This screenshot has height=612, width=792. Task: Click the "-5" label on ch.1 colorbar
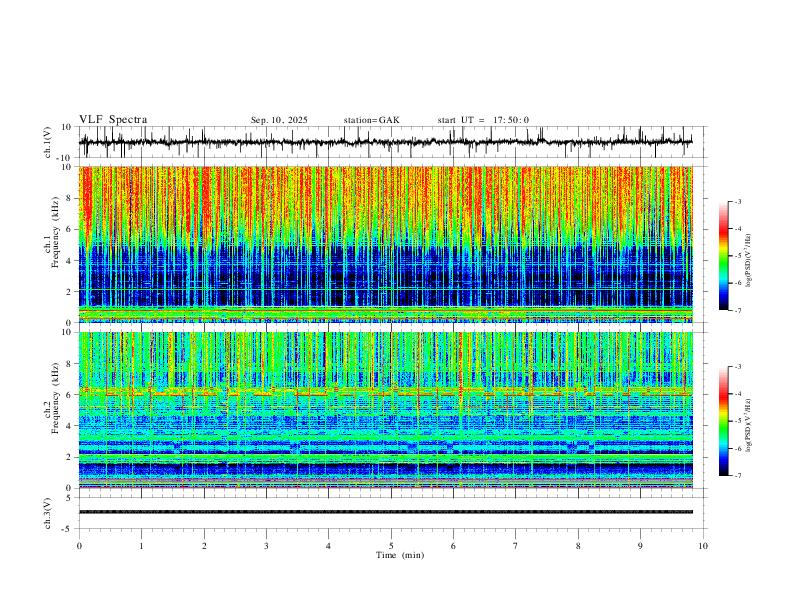click(x=738, y=256)
